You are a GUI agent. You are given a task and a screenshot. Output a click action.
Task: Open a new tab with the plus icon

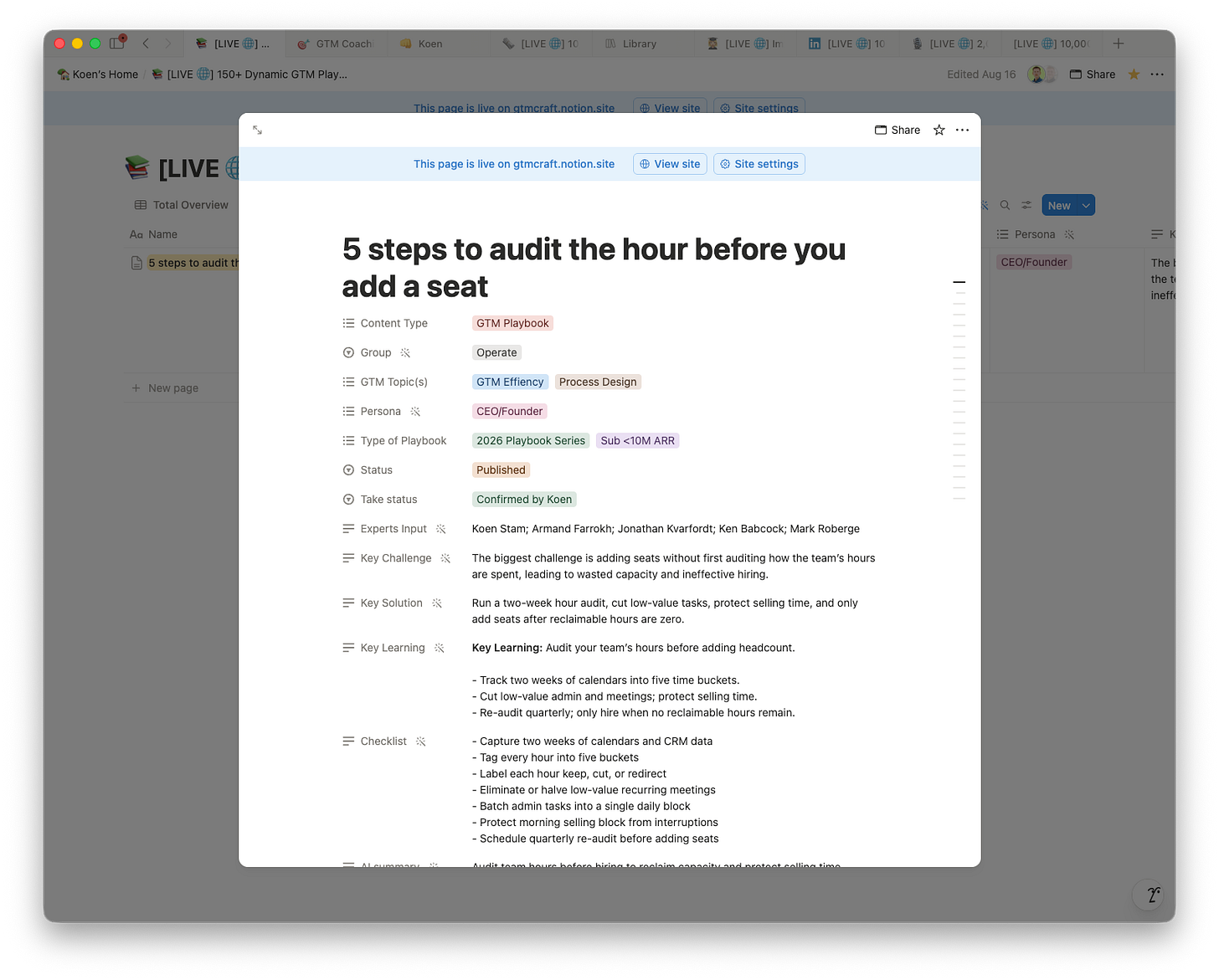pos(1119,44)
